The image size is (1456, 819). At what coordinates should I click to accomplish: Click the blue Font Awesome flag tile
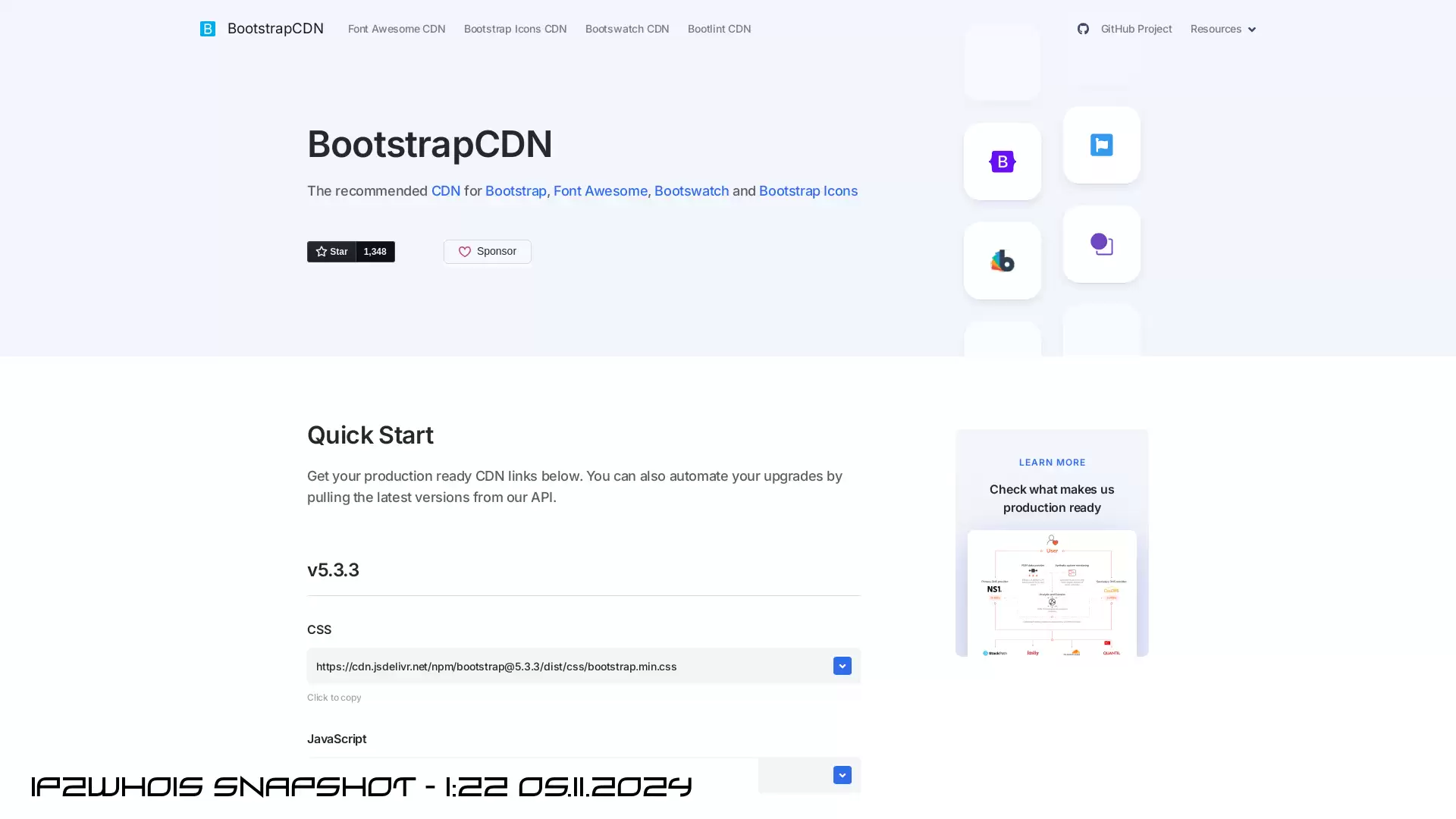pos(1102,145)
